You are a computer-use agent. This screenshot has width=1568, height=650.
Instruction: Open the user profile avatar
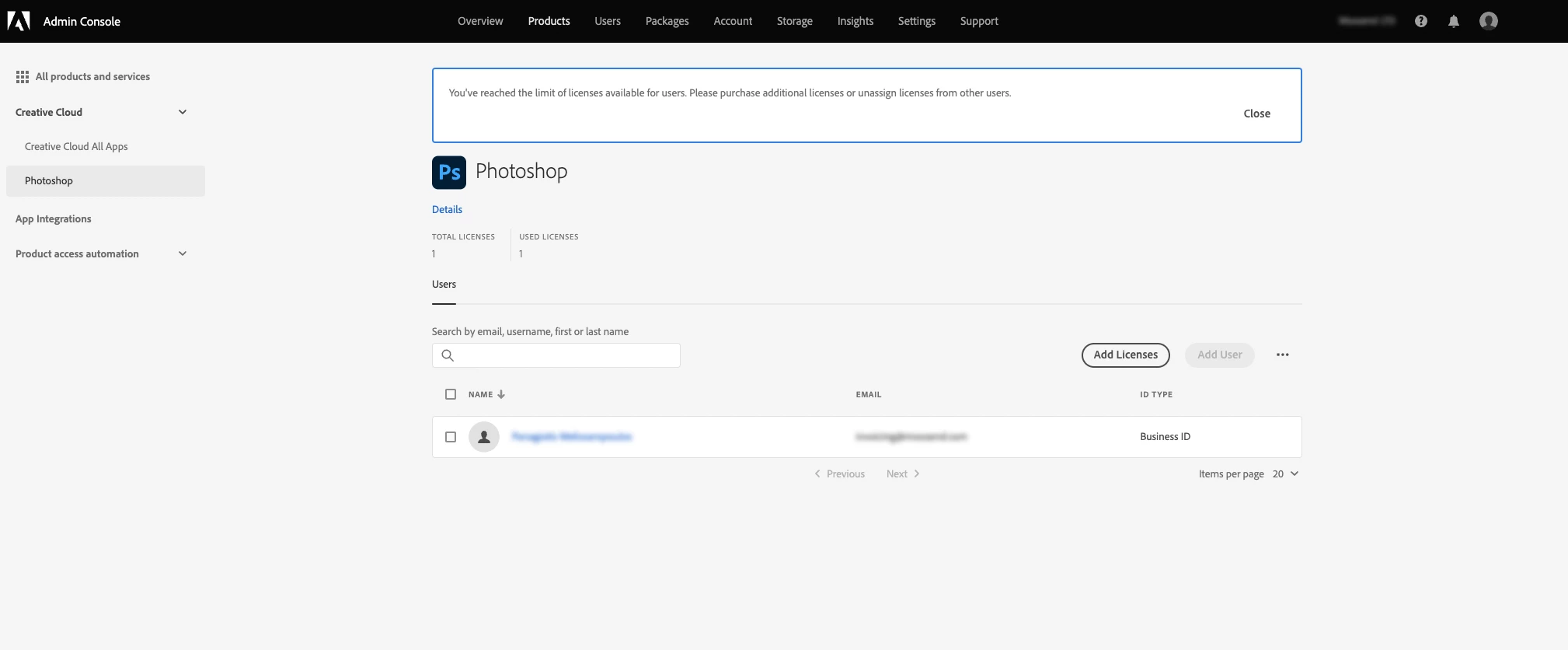click(x=1489, y=21)
